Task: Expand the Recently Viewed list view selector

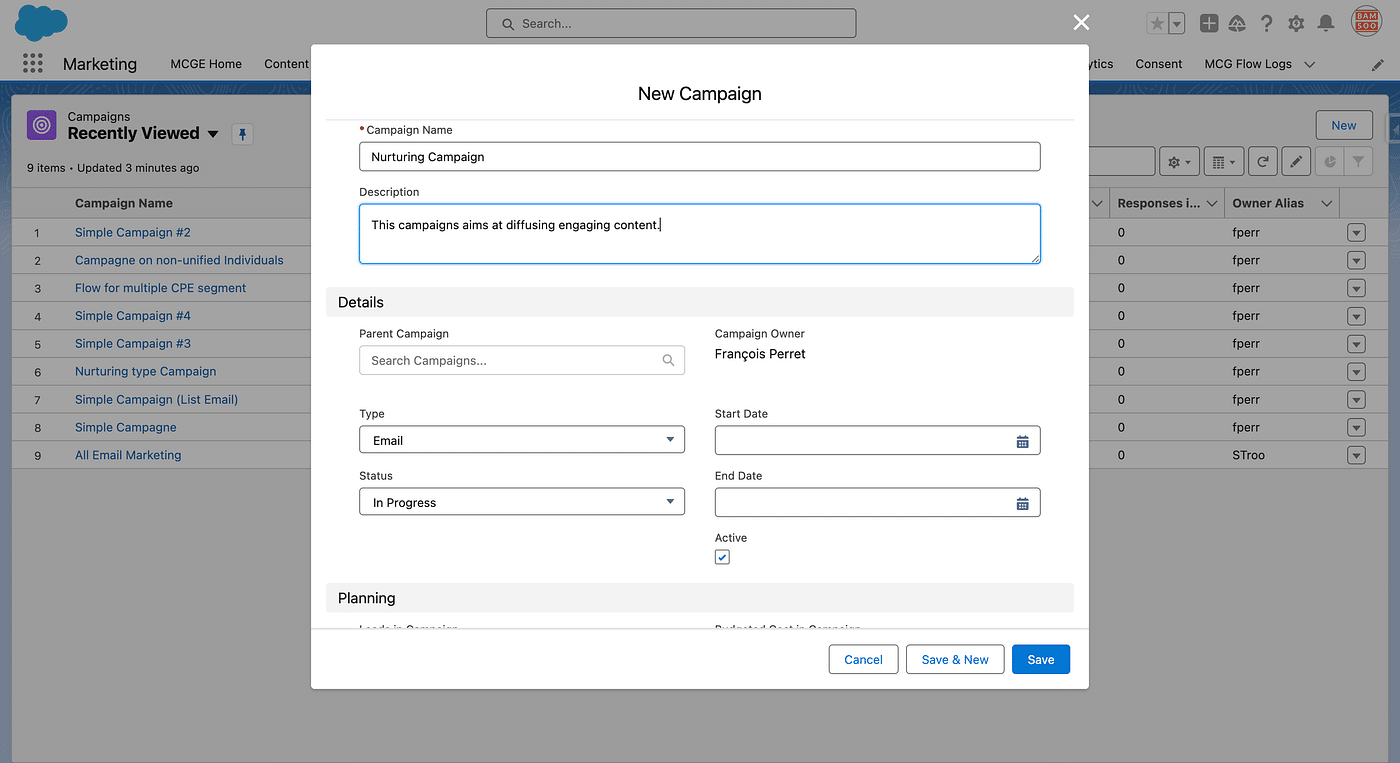Action: coord(212,134)
